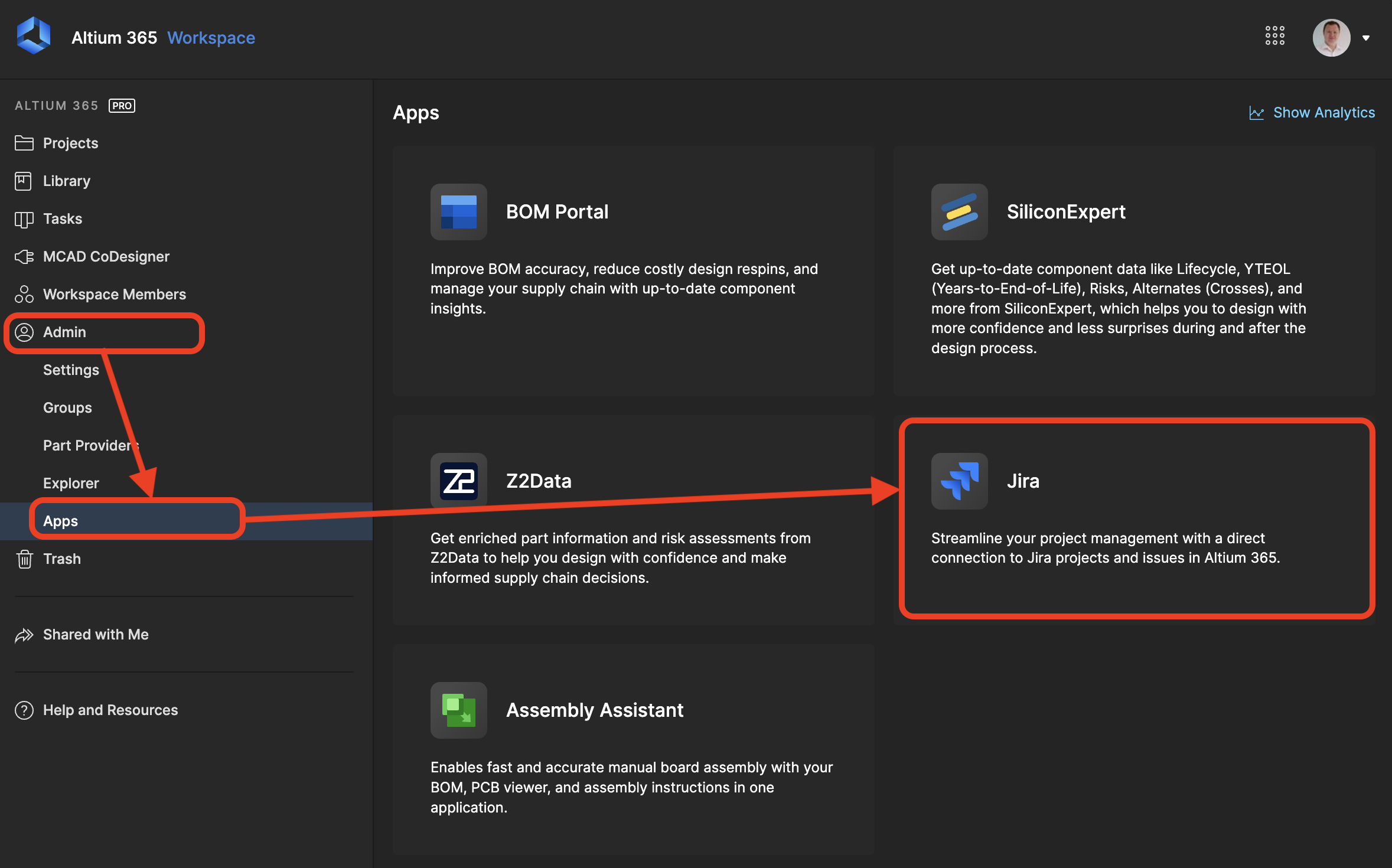Click the Assembly Assistant description text
The height and width of the screenshot is (868, 1392).
click(x=631, y=788)
